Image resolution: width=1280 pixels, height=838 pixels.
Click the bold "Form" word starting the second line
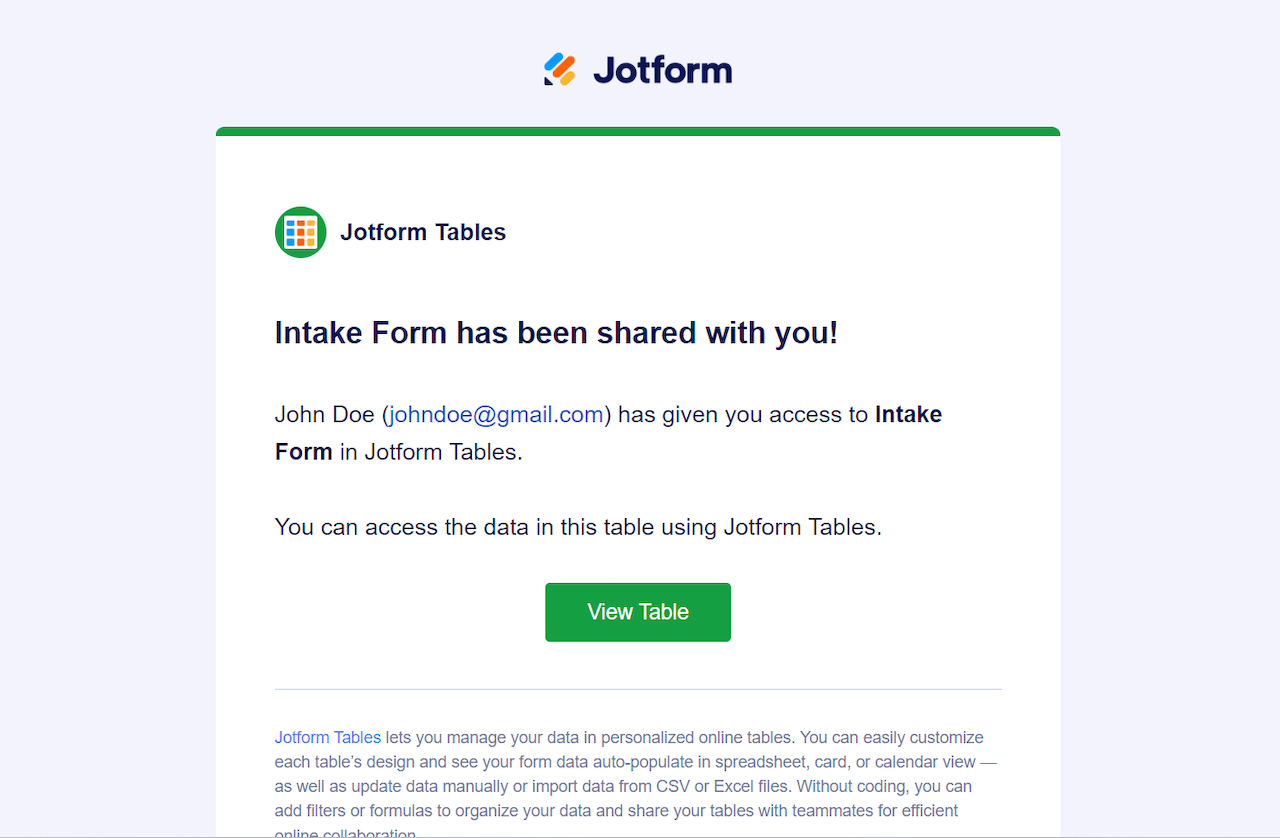click(x=303, y=451)
